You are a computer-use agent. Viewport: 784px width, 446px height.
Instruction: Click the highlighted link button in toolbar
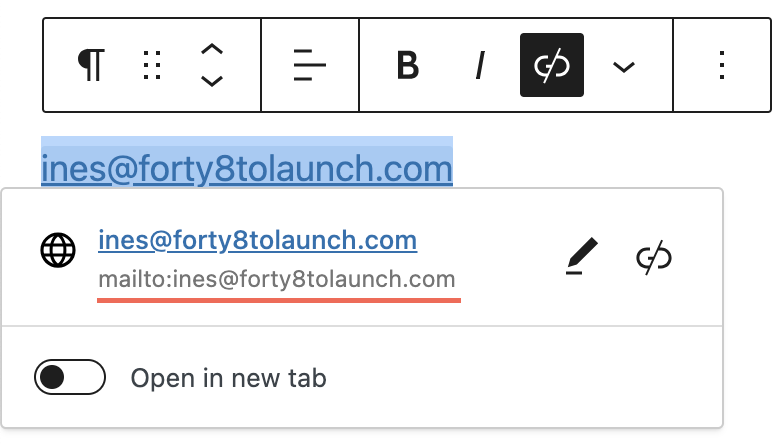552,66
